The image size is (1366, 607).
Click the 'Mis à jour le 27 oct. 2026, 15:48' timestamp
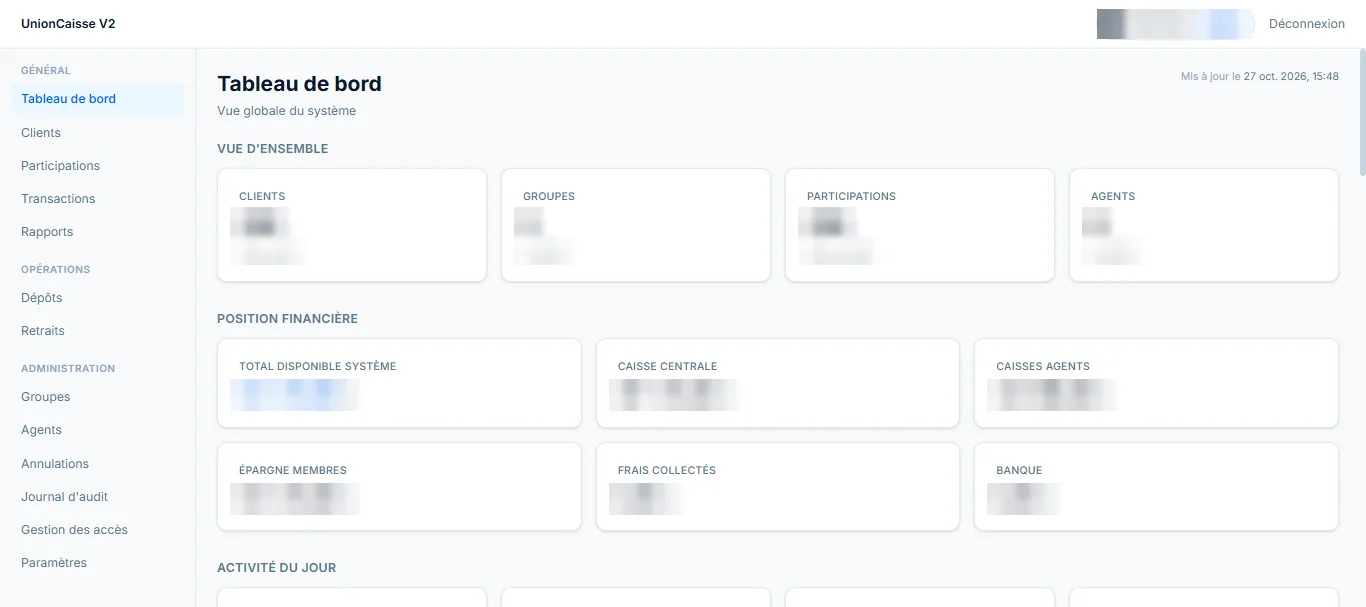coord(1260,76)
